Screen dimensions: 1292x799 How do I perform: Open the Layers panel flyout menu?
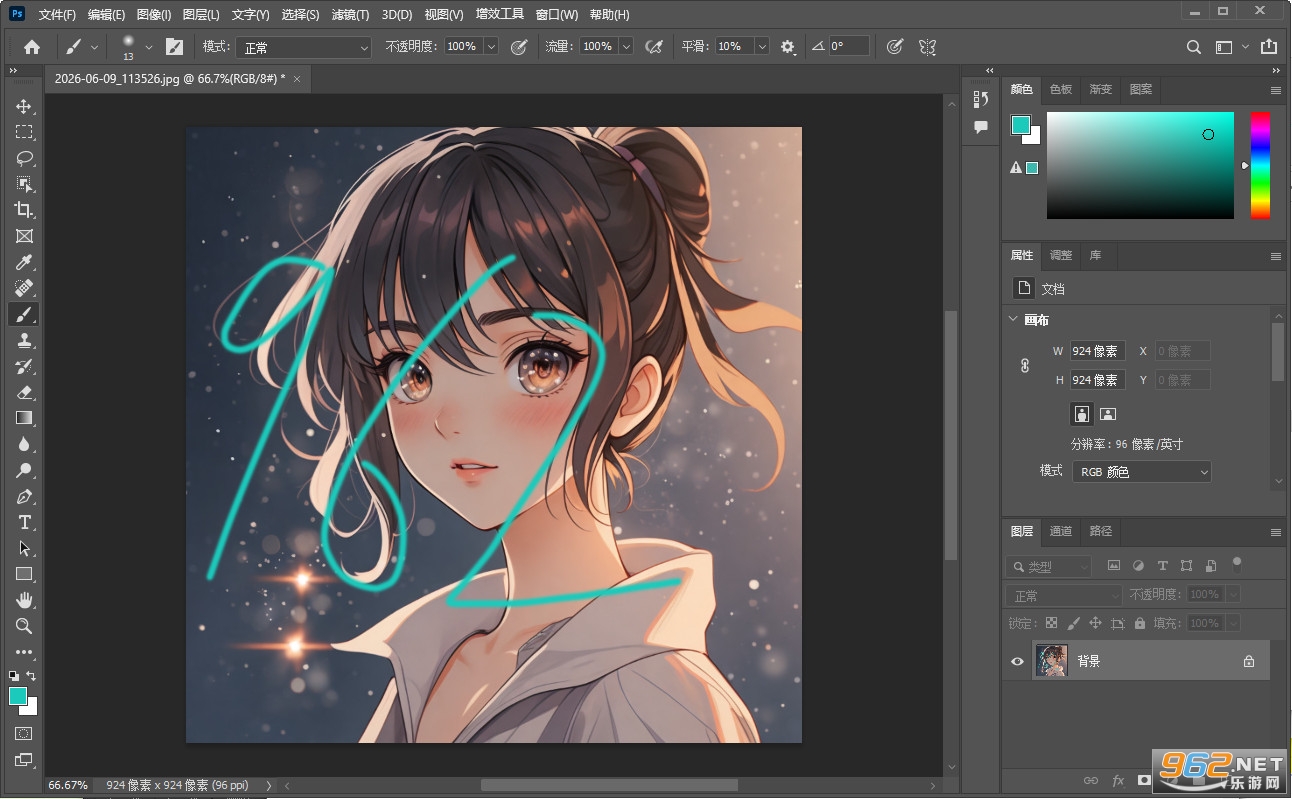pyautogui.click(x=1275, y=532)
